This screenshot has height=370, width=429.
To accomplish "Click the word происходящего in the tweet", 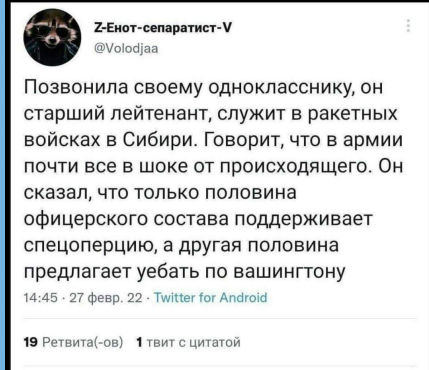I will point(297,167).
